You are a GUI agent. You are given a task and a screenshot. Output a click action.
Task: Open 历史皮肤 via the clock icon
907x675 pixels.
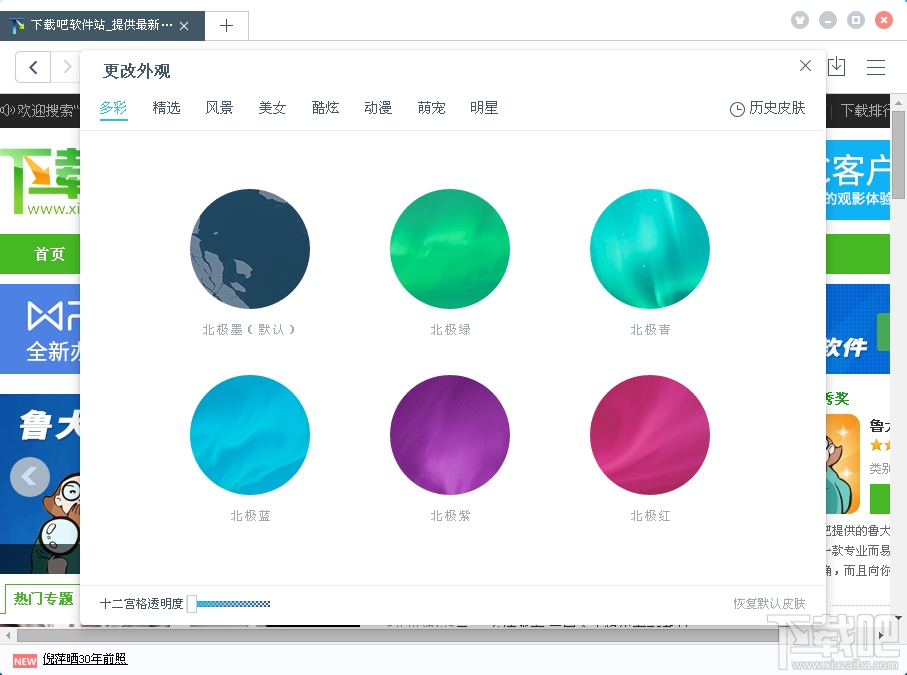(x=768, y=108)
